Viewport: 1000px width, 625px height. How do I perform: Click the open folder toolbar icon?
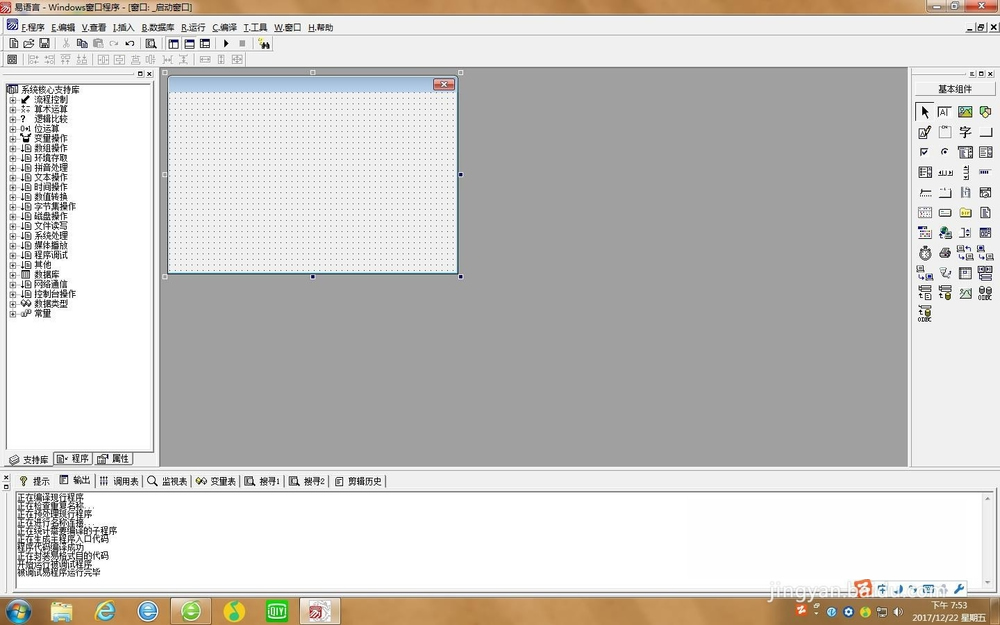coord(29,43)
